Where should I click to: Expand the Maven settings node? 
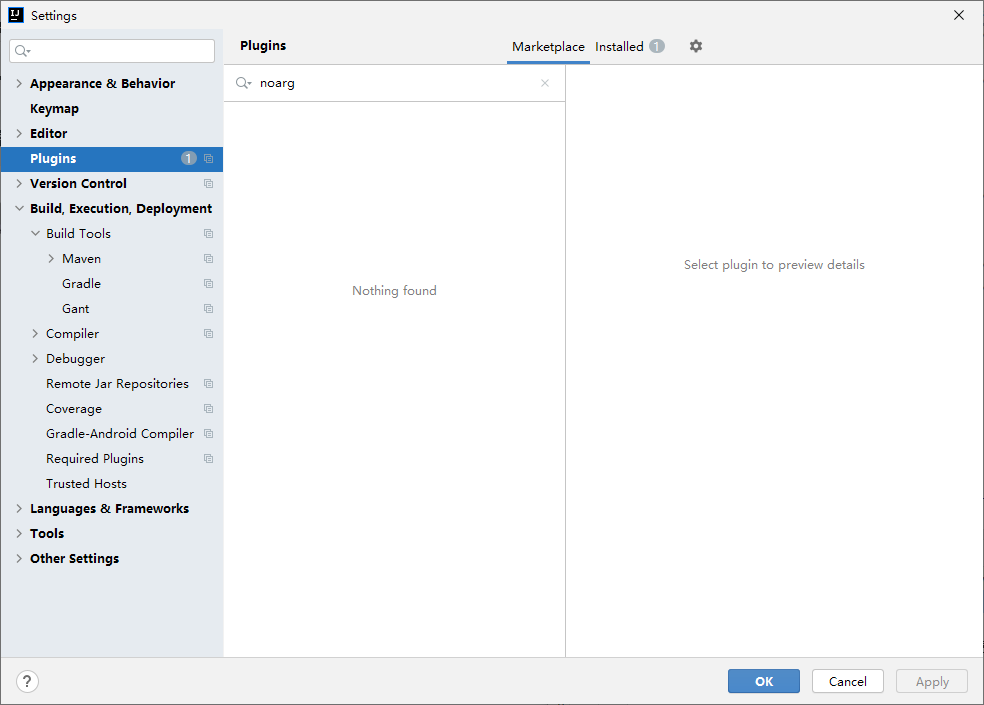click(51, 259)
